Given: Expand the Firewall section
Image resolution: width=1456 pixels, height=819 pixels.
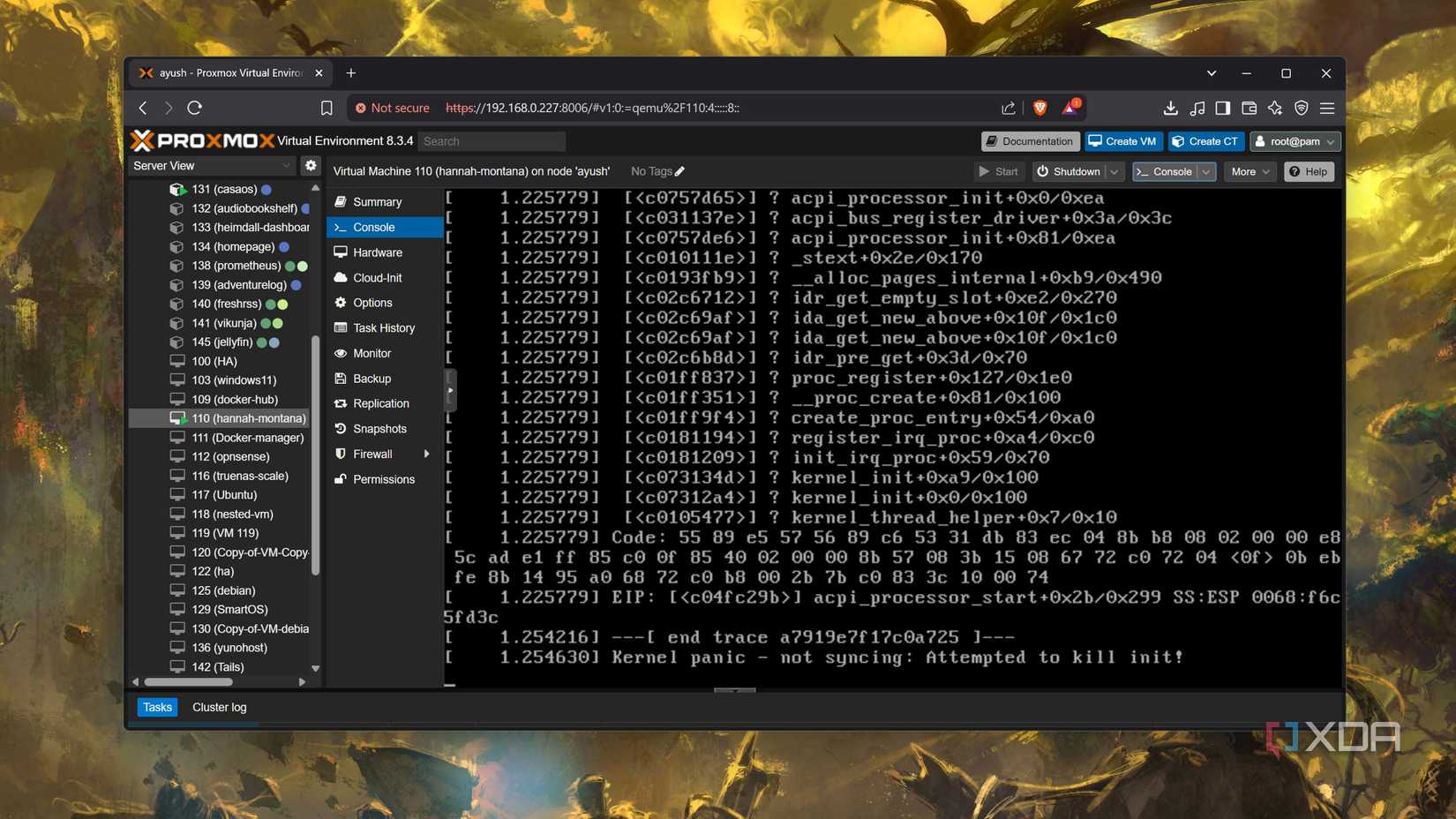Looking at the screenshot, I should [426, 454].
